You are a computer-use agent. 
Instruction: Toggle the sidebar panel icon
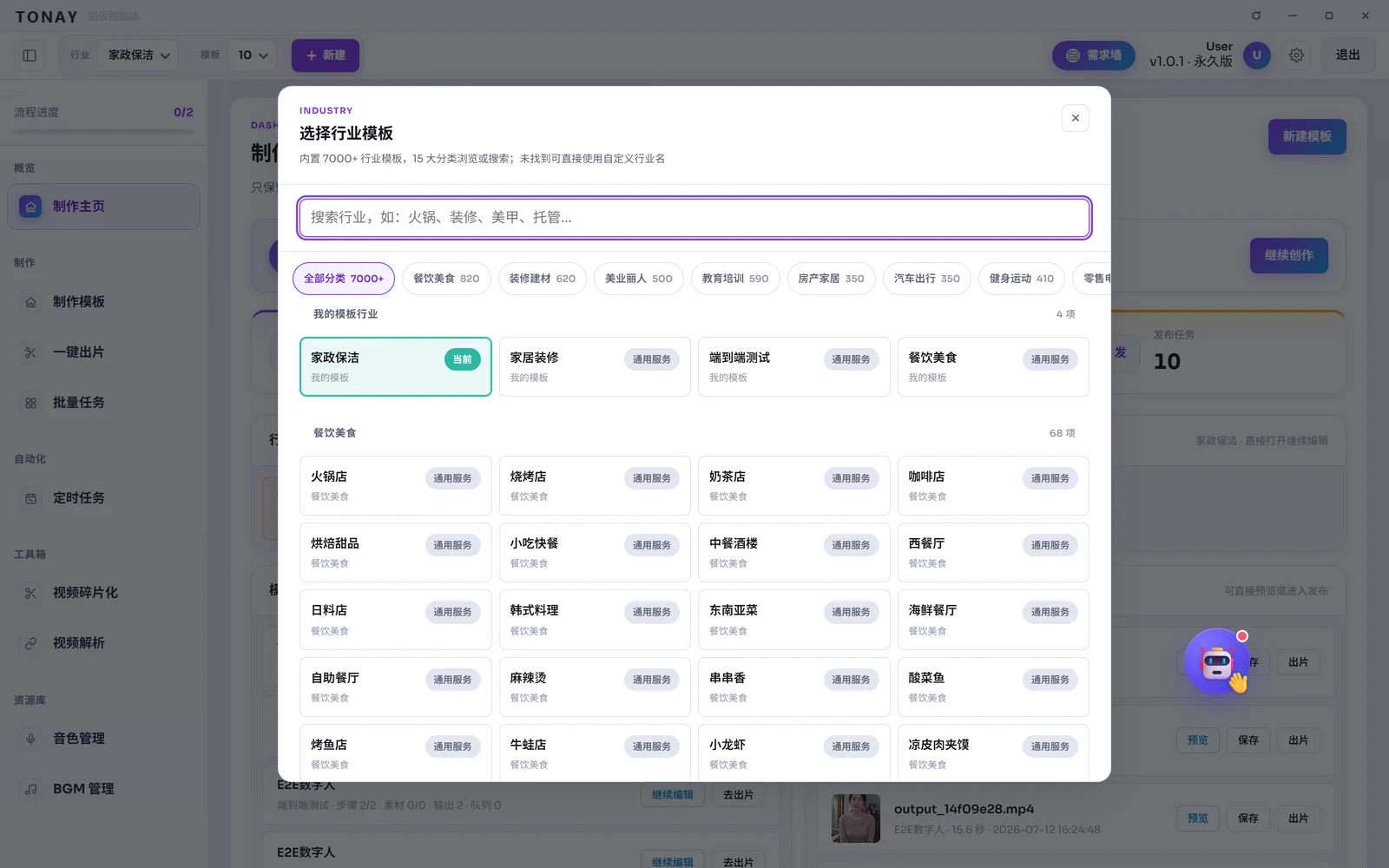(x=30, y=56)
